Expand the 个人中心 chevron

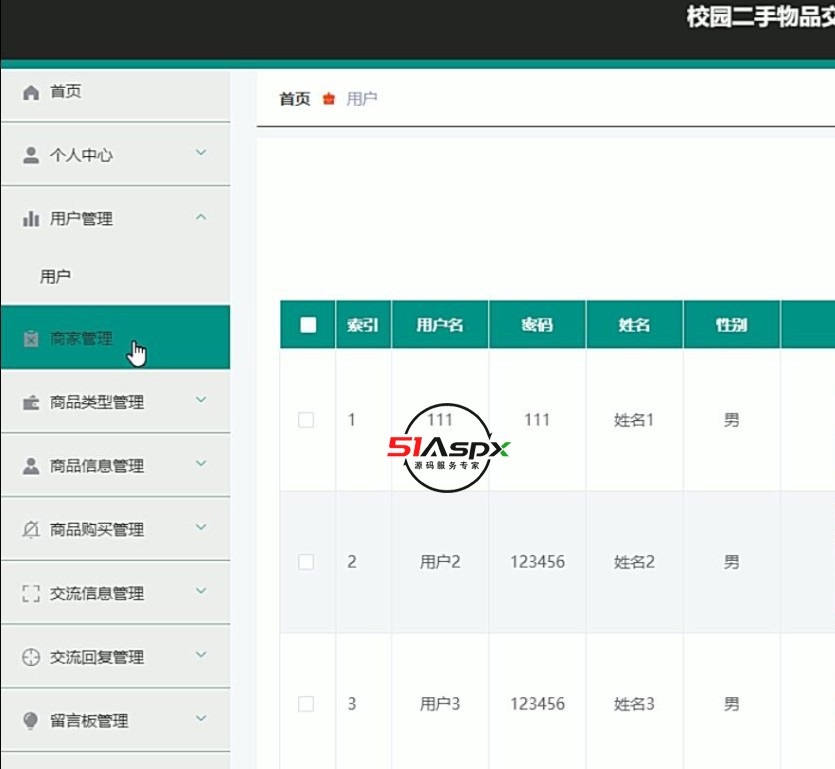201,153
